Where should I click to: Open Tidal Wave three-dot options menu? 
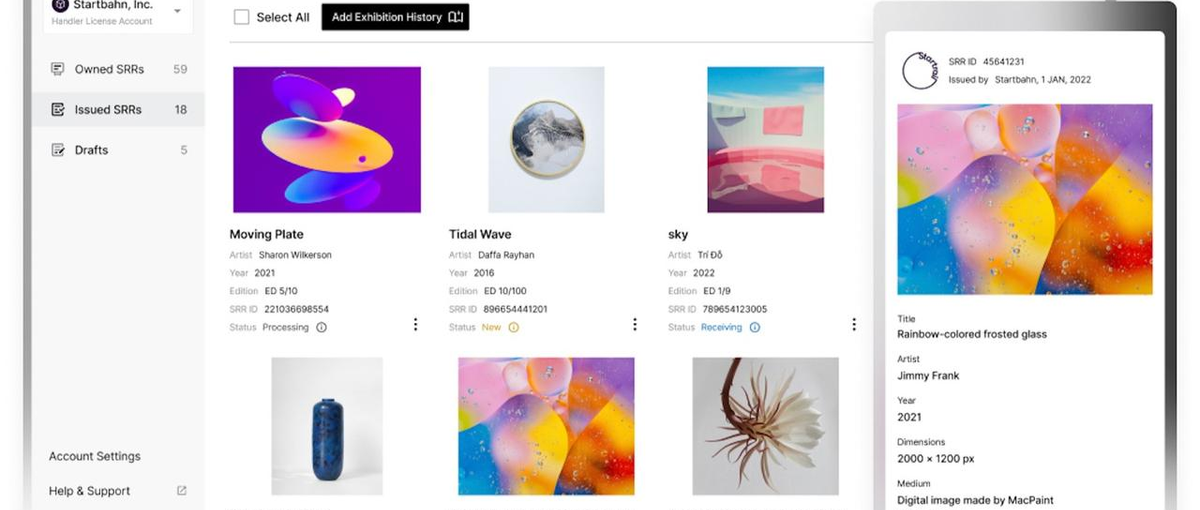click(x=635, y=324)
